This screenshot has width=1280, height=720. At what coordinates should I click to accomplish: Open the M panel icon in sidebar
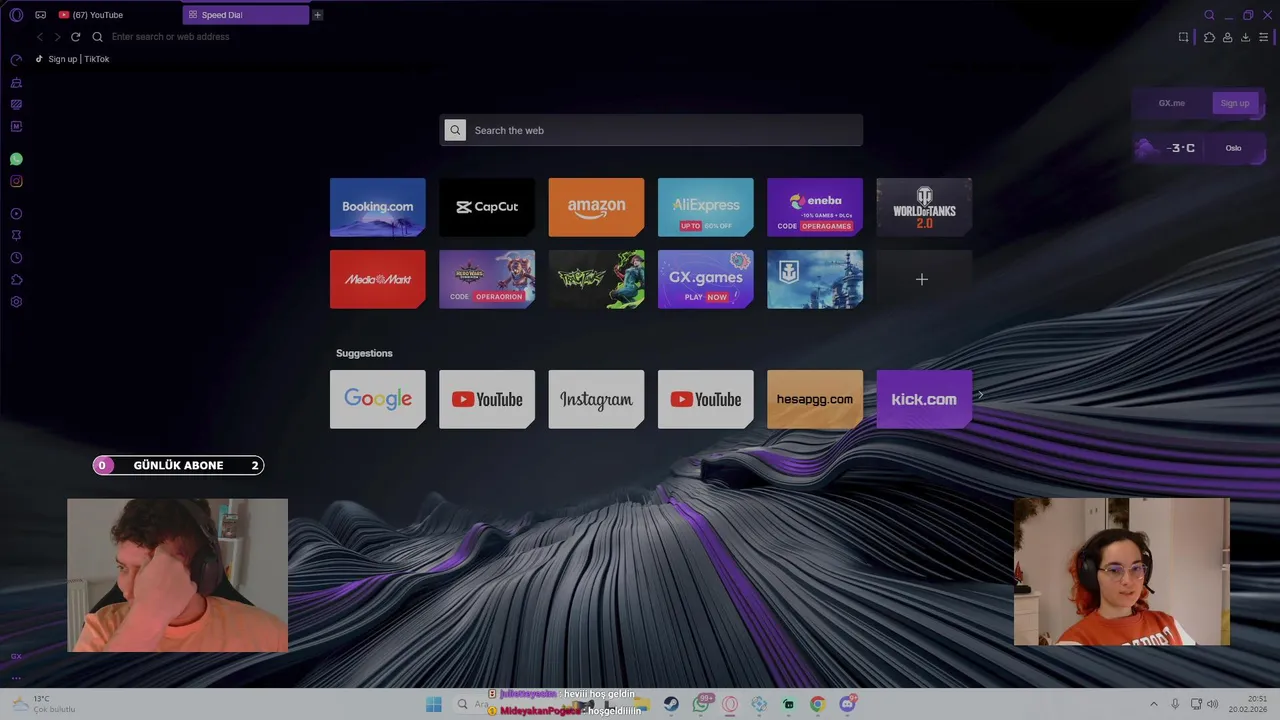(16, 126)
